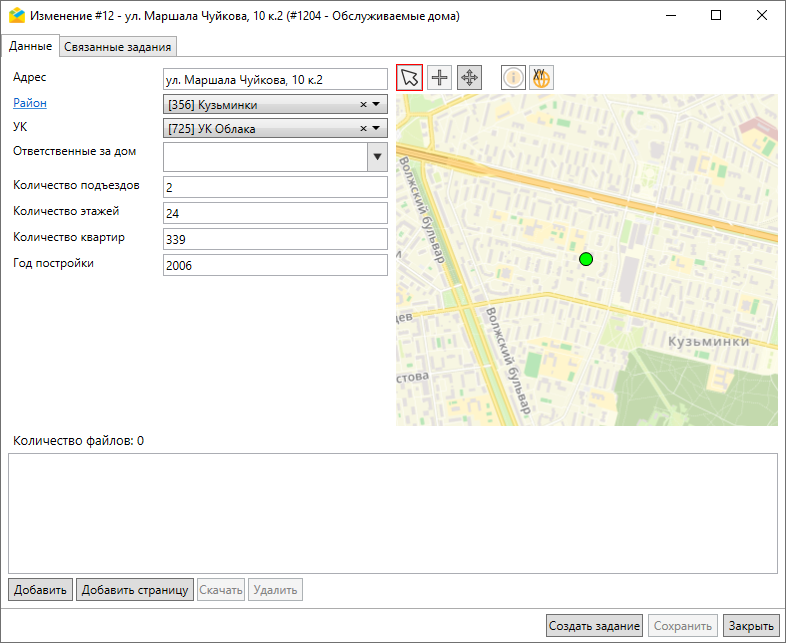Focus the Количество этажей input field
The image size is (786, 643).
tap(274, 213)
